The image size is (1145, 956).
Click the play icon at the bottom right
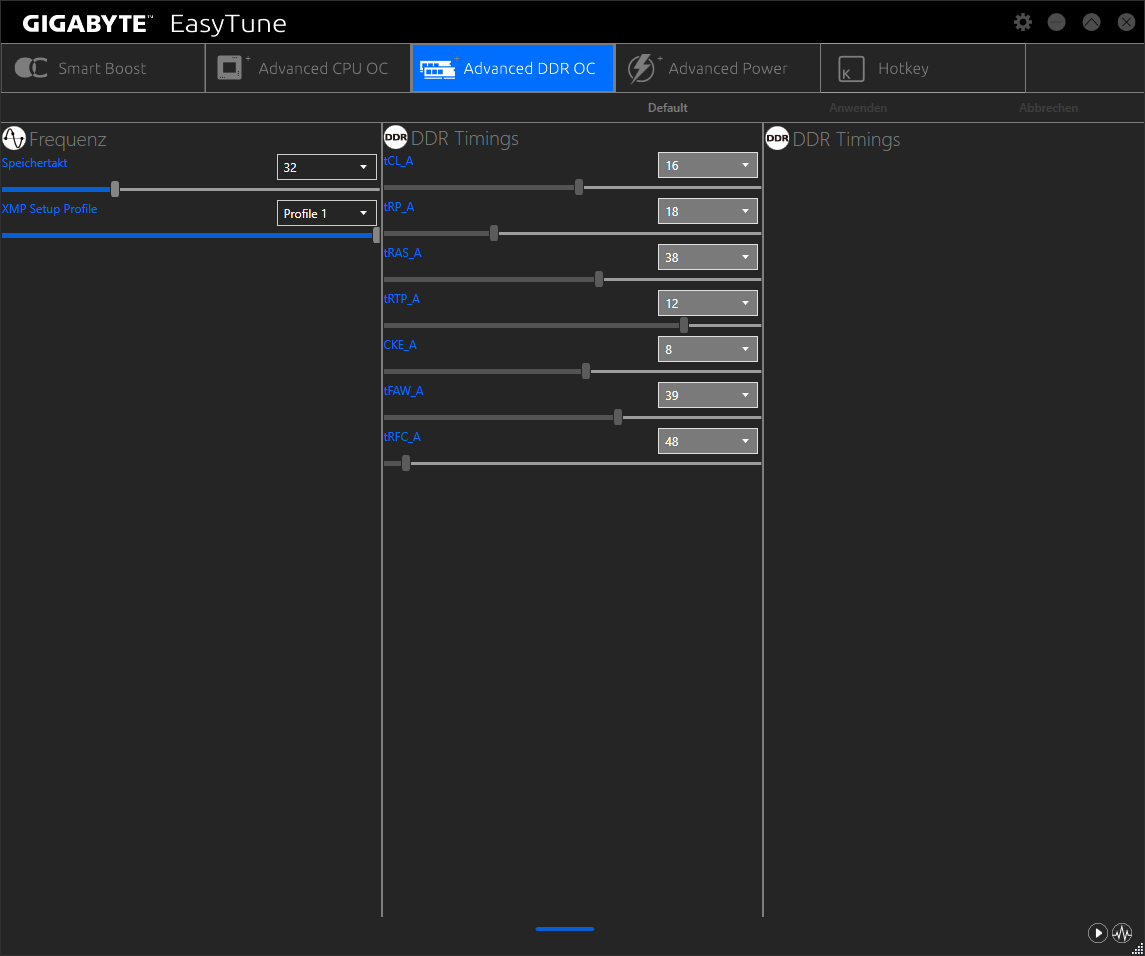coord(1098,933)
